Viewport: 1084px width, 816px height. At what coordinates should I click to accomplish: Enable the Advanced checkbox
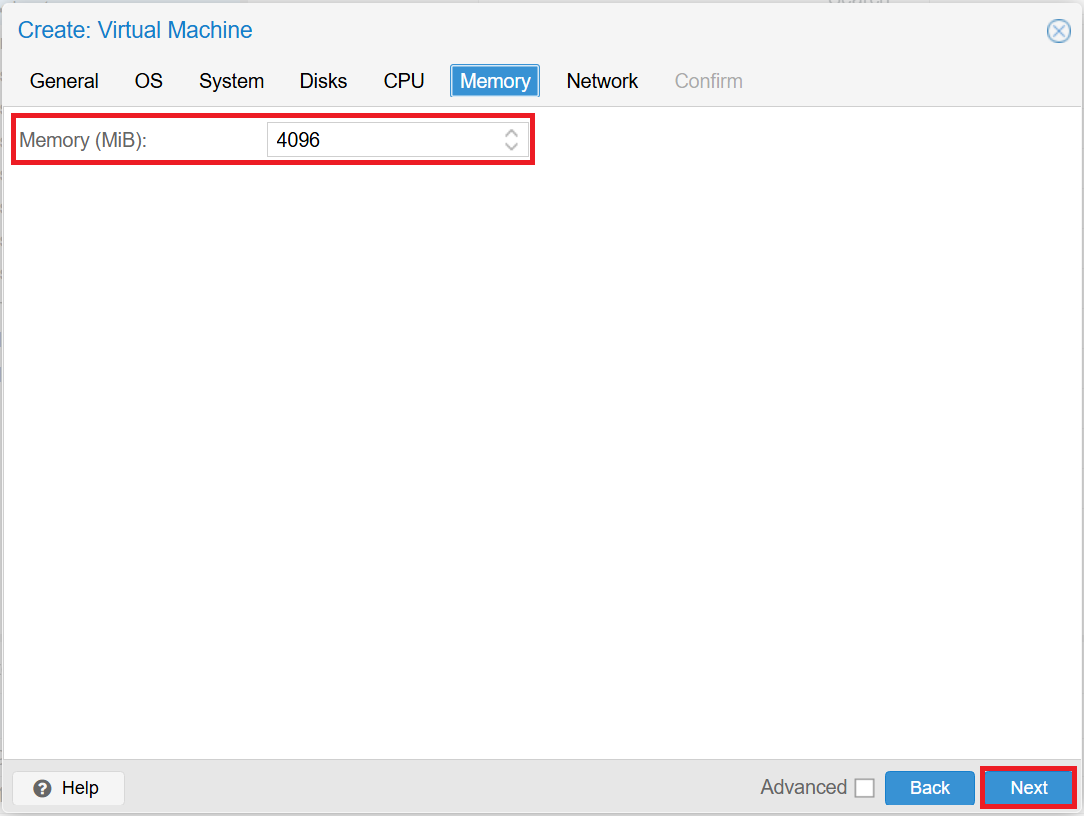click(865, 787)
